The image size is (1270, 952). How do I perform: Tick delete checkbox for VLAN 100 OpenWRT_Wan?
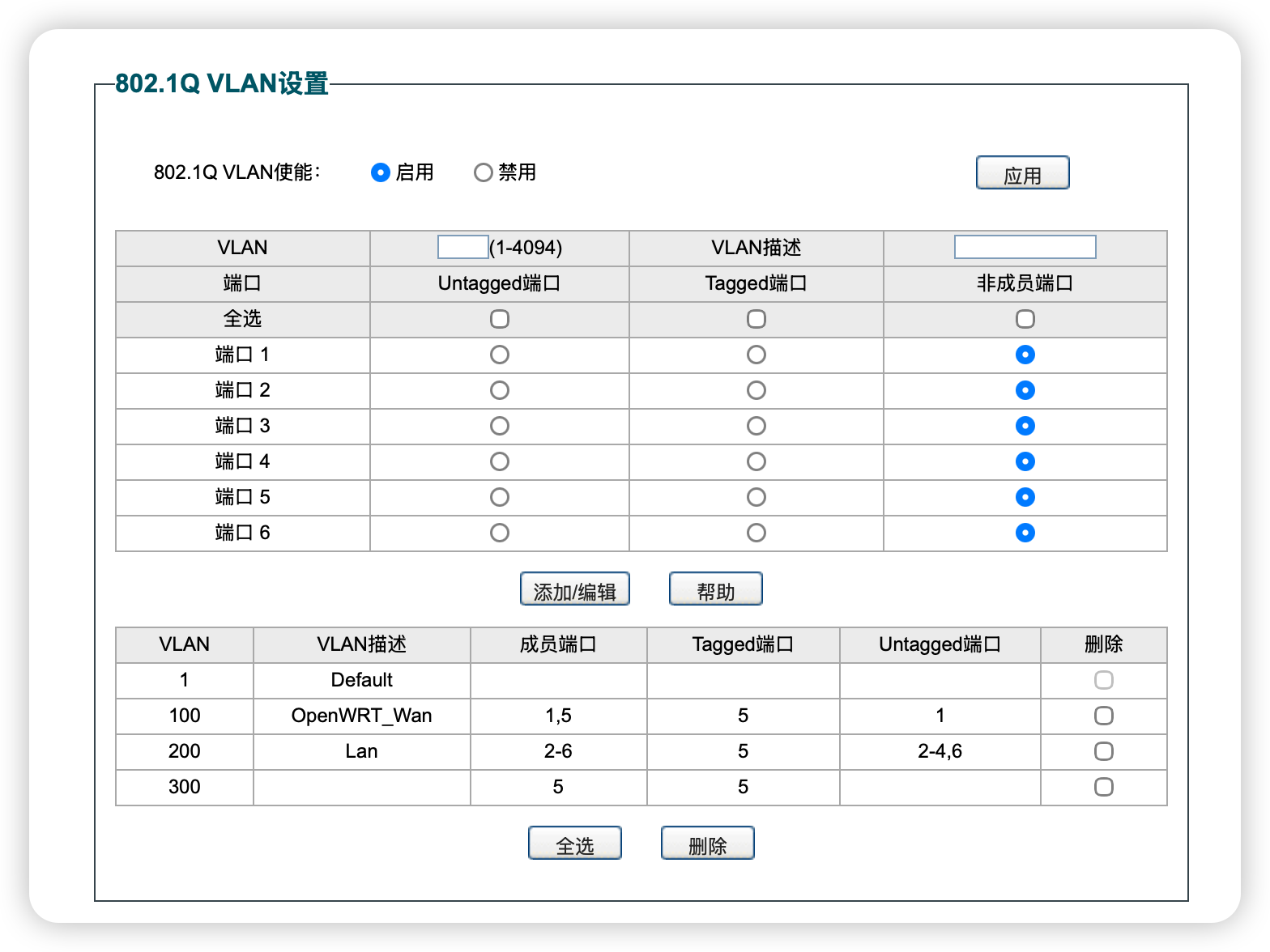coord(1103,716)
